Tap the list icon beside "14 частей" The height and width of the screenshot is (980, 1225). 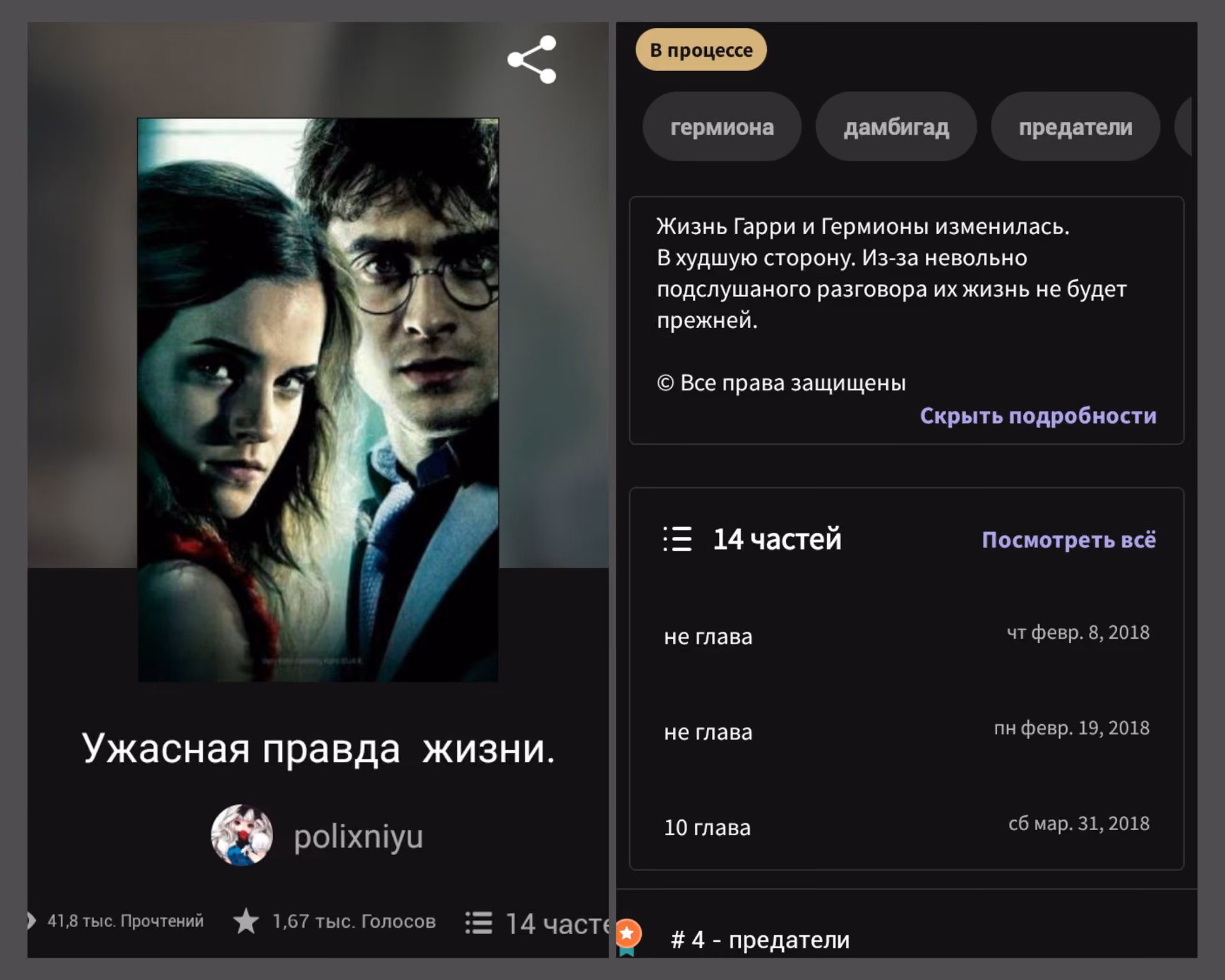tap(677, 539)
